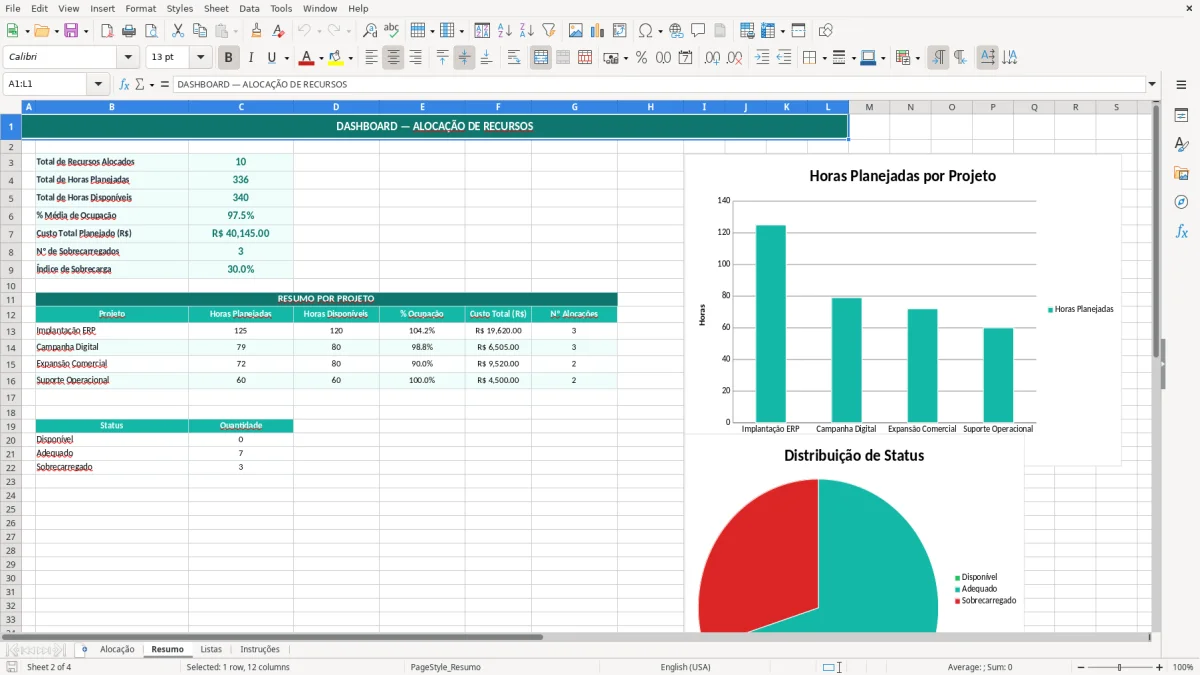Click the Sort Descending icon
The width and height of the screenshot is (1200, 675).
pos(526,31)
